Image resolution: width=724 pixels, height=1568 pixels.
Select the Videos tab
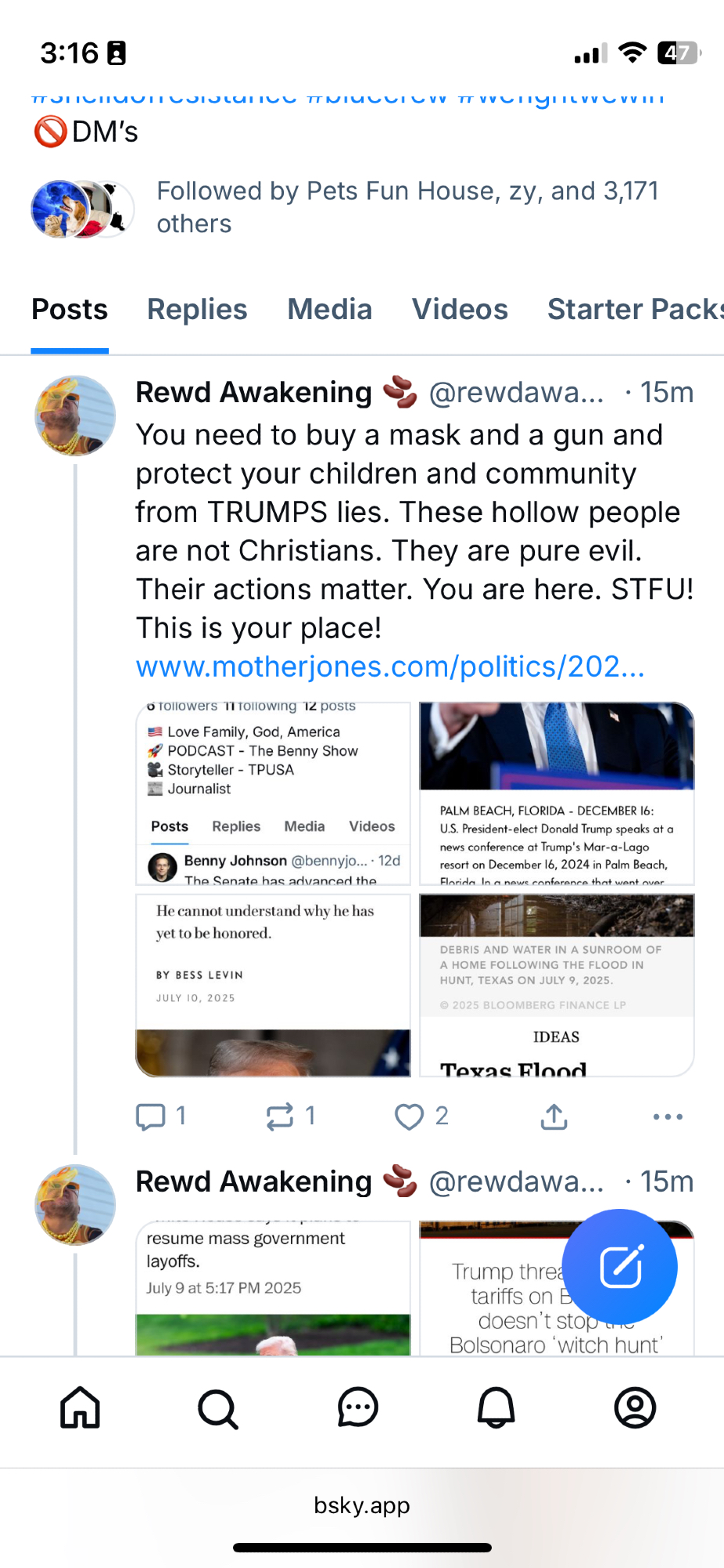(460, 310)
